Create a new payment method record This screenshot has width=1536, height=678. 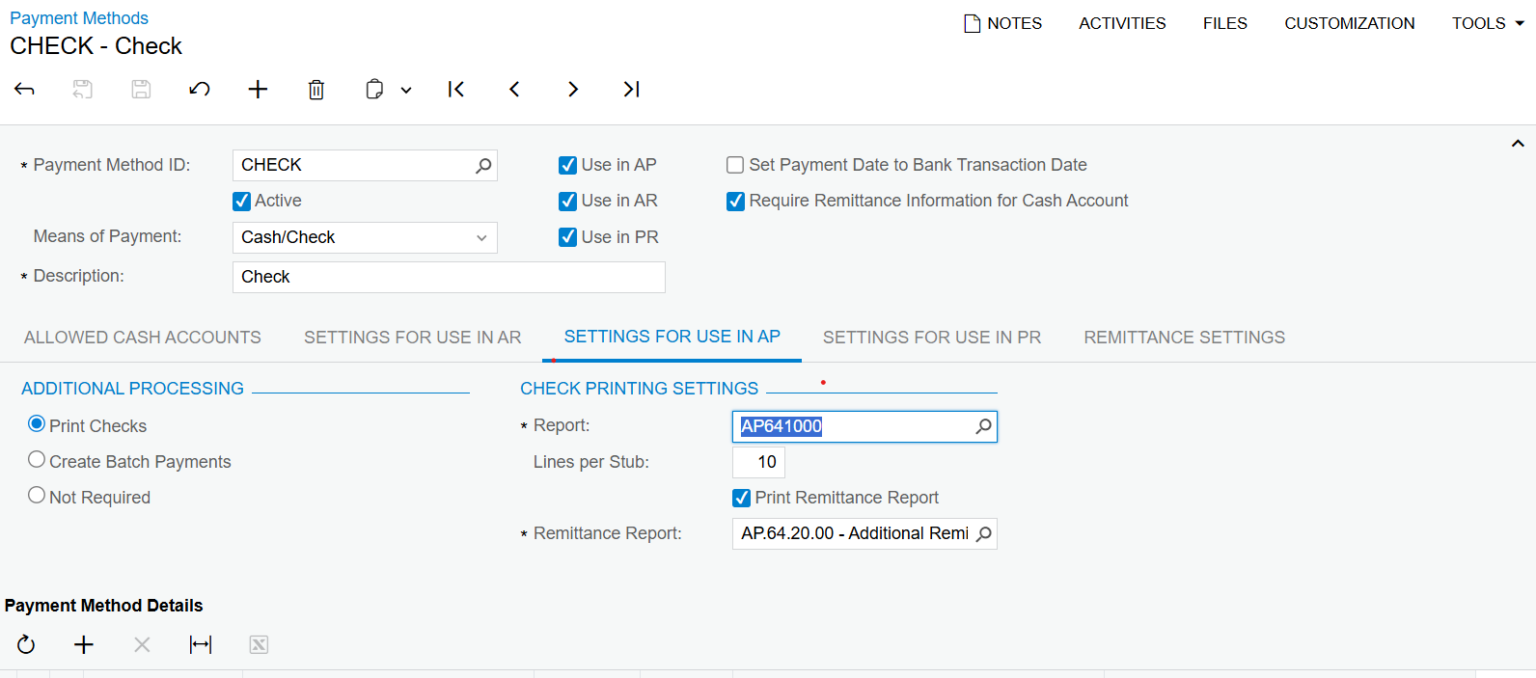pos(257,89)
